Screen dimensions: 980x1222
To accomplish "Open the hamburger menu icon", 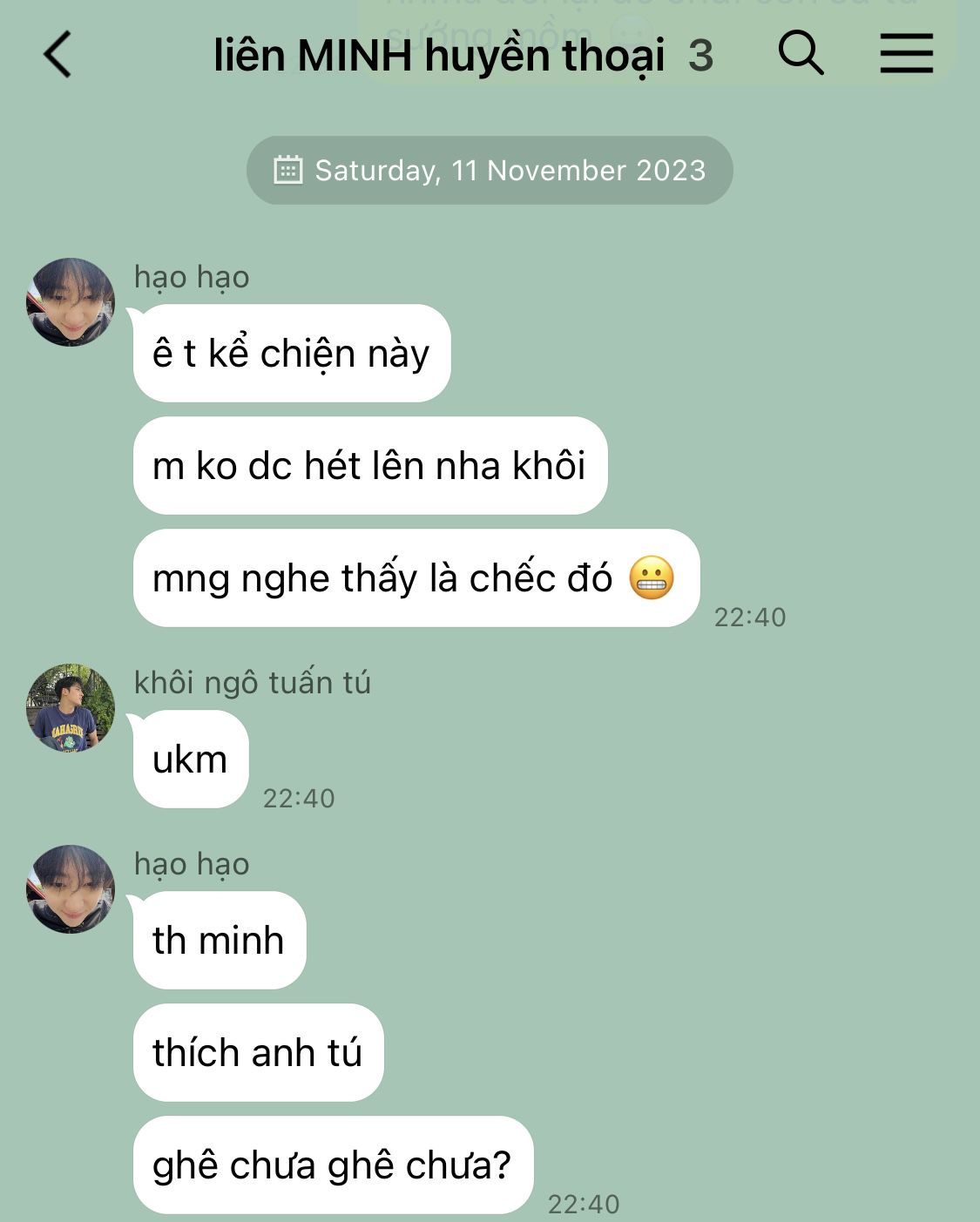I will tap(906, 53).
